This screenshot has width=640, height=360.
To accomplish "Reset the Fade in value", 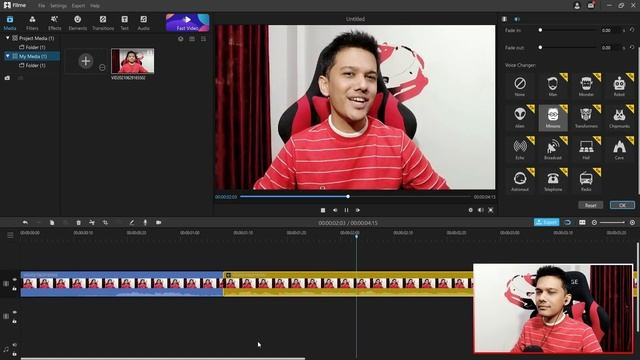I will point(632,30).
